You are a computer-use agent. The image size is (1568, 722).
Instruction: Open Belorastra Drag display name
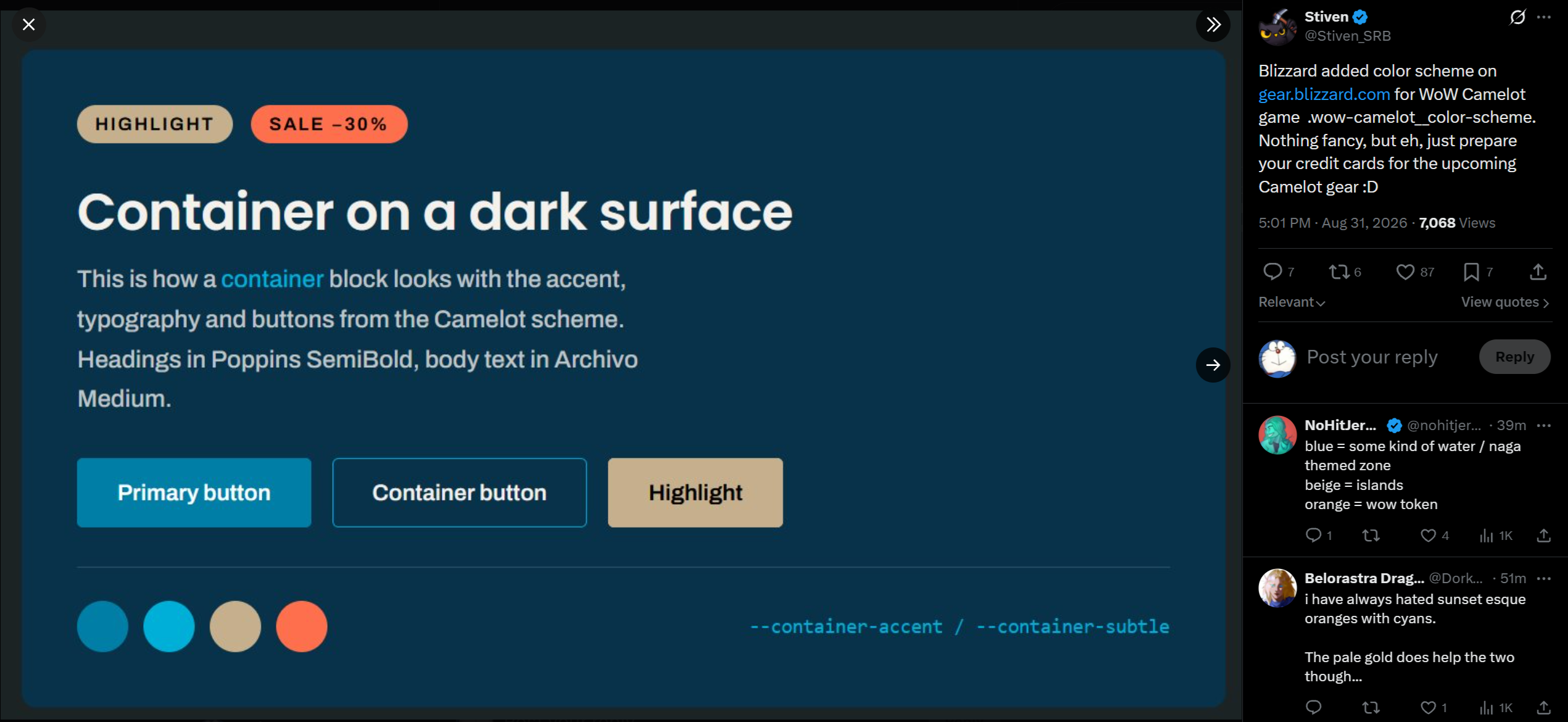click(1364, 578)
